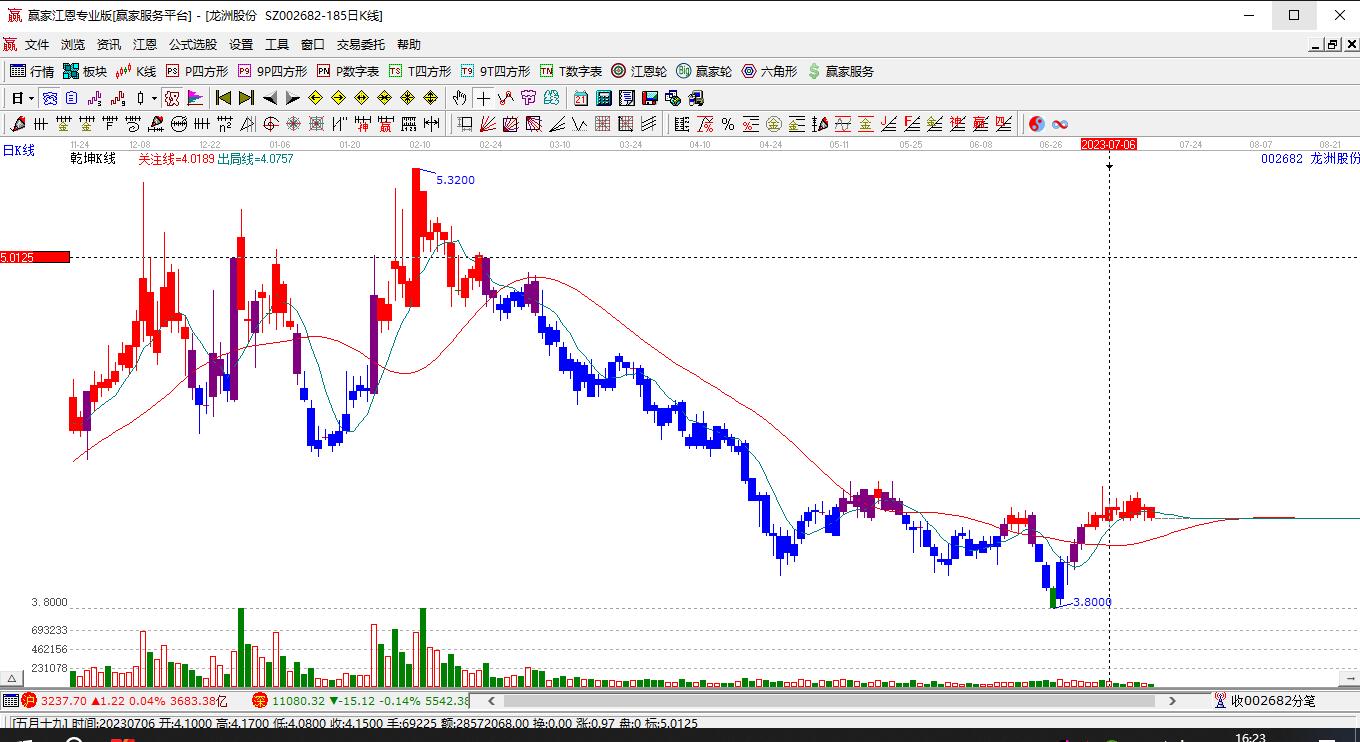Click the yellow diamond right-arrow icon
The image size is (1360, 742).
point(338,98)
